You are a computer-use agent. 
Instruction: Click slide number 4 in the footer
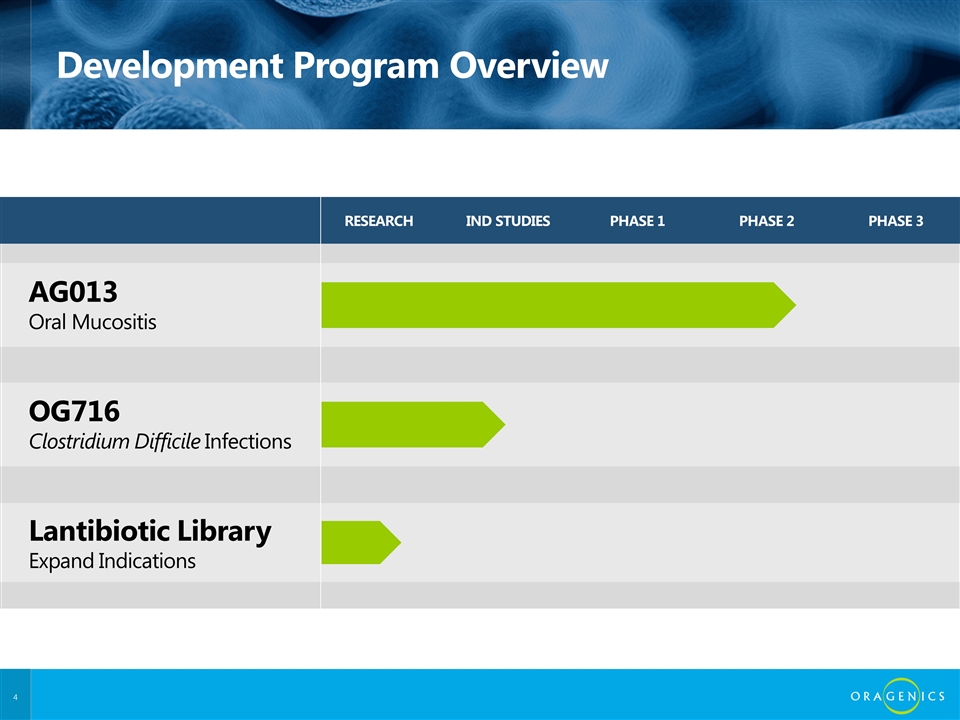16,695
